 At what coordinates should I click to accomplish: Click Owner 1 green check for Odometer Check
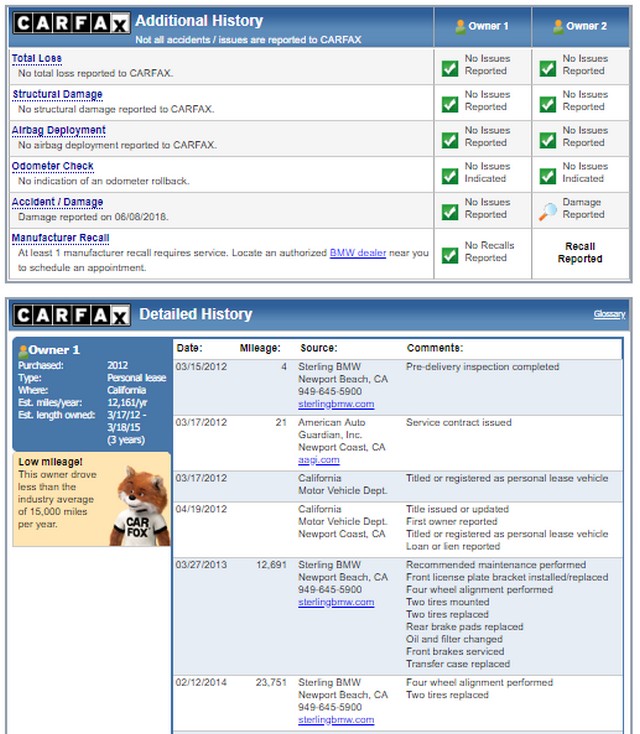point(450,176)
